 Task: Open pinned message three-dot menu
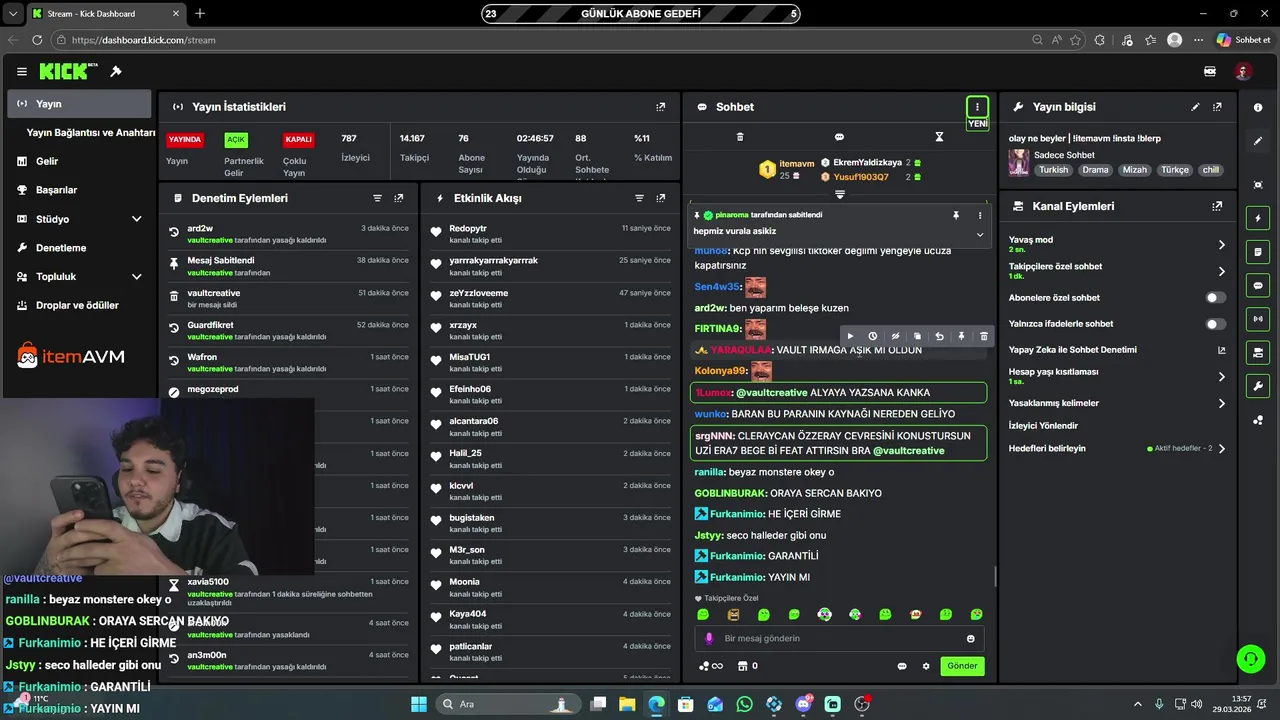[980, 215]
